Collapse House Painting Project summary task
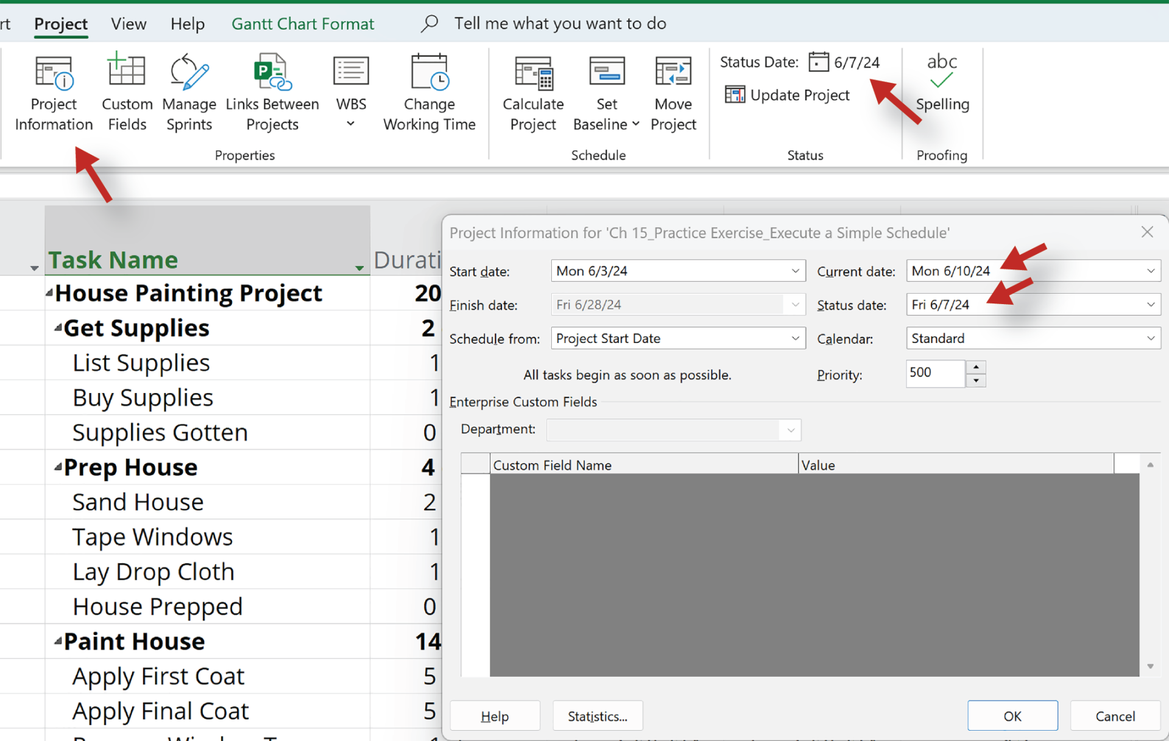Image resolution: width=1169 pixels, height=741 pixels. (49, 293)
